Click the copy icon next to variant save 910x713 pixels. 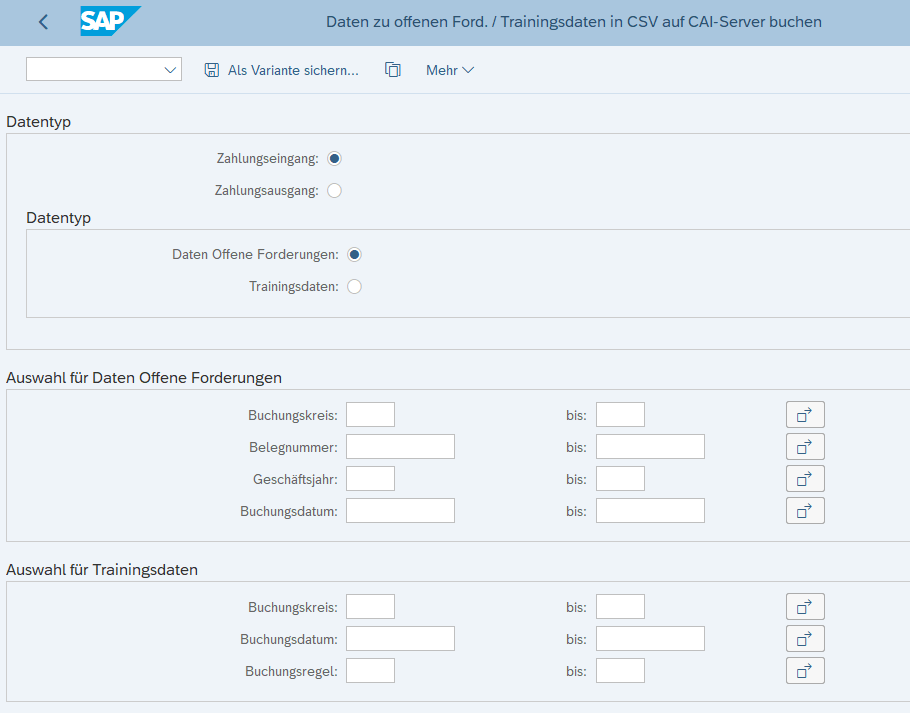point(393,70)
